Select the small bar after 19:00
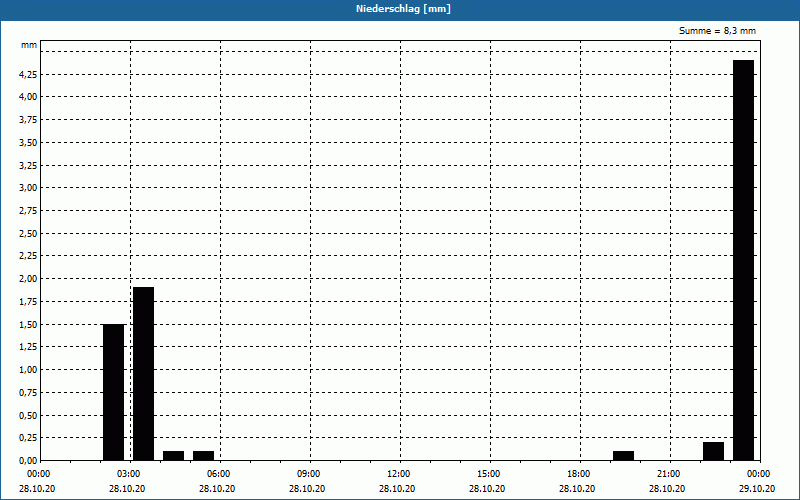This screenshot has height=500, width=800. click(x=623, y=456)
